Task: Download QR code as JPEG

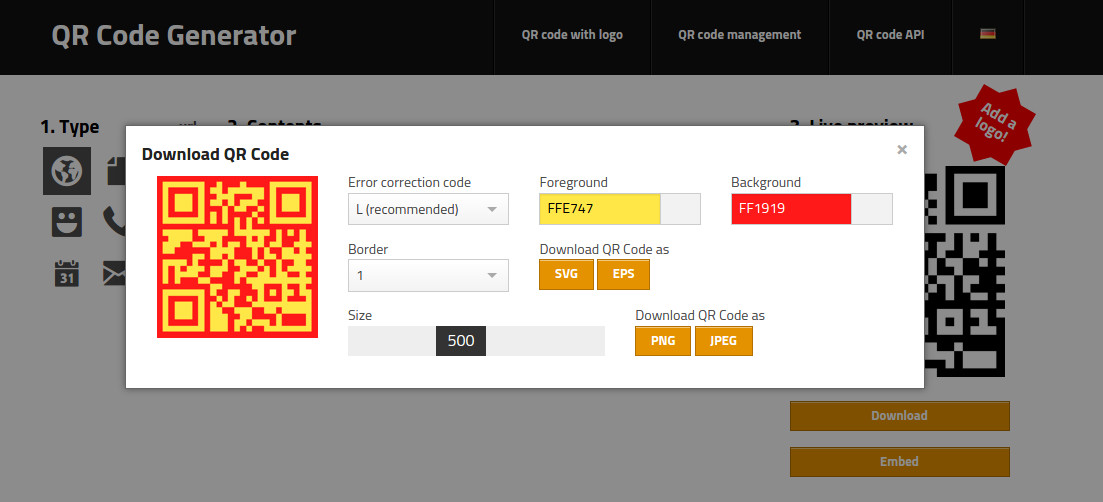Action: [724, 341]
